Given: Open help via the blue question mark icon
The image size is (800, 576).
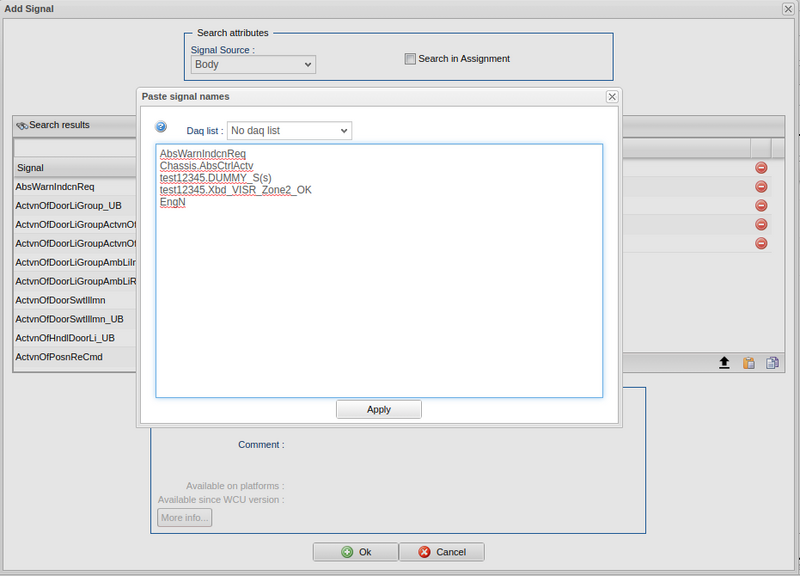Looking at the screenshot, I should (x=160, y=127).
